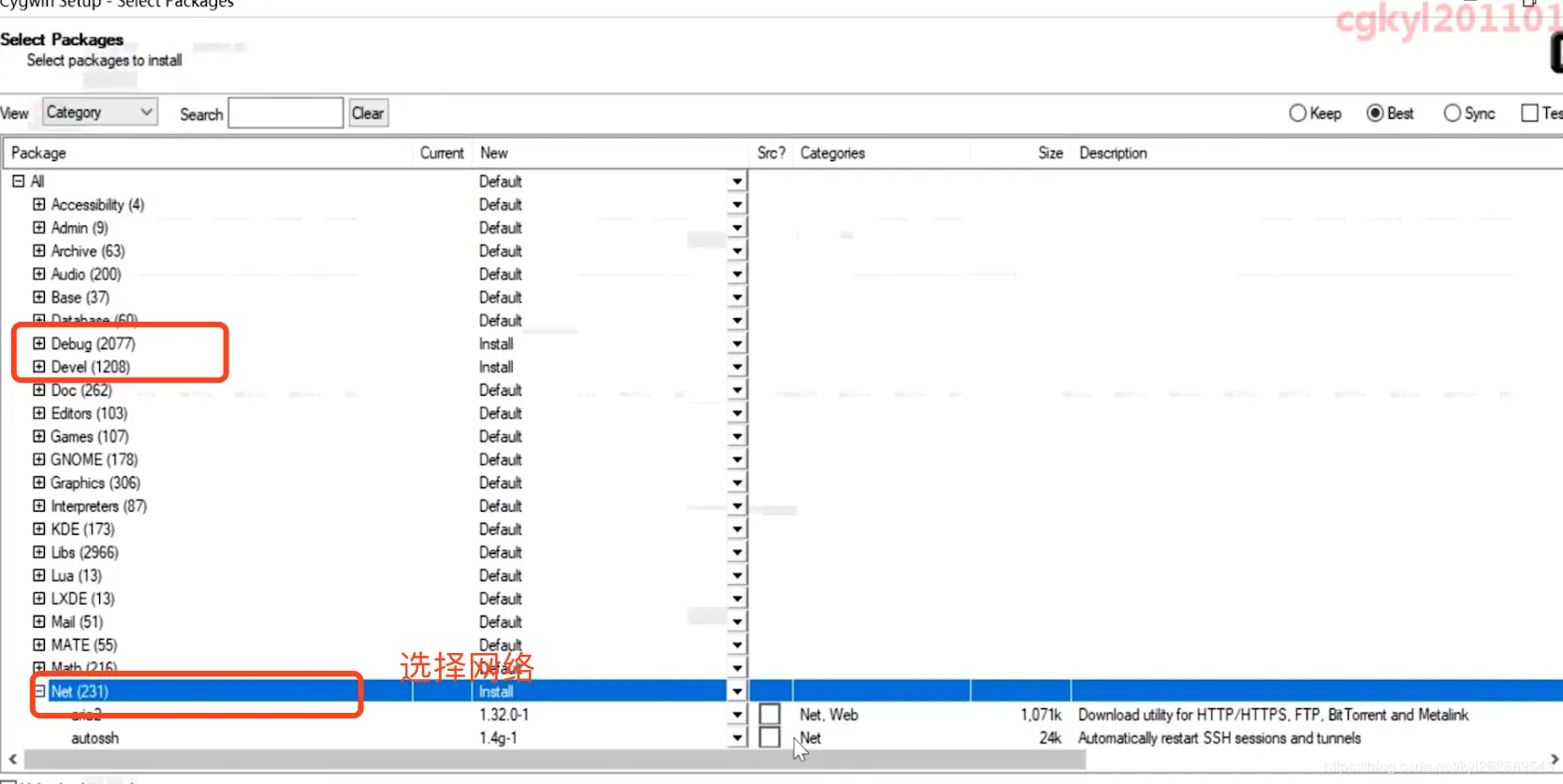Click the Categories column header
Viewport: 1563px width, 784px height.
[882, 153]
